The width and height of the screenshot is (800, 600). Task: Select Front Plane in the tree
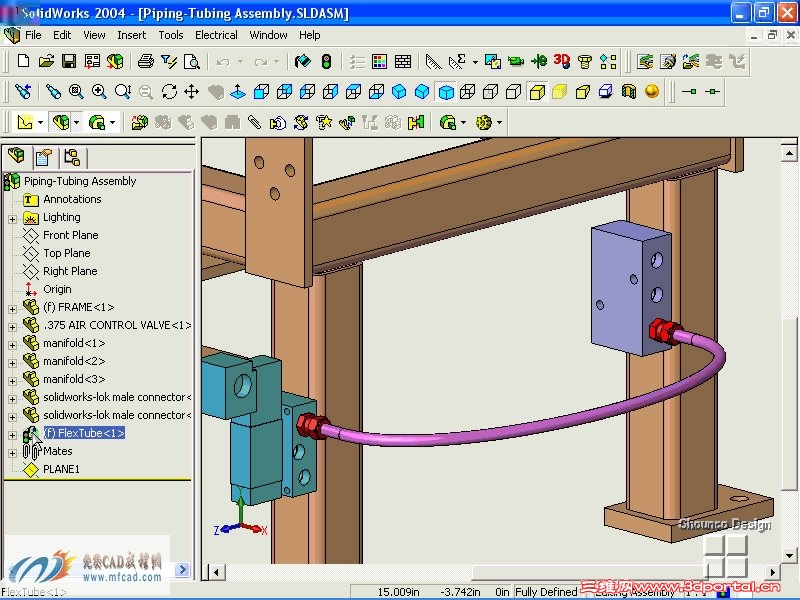click(x=70, y=235)
